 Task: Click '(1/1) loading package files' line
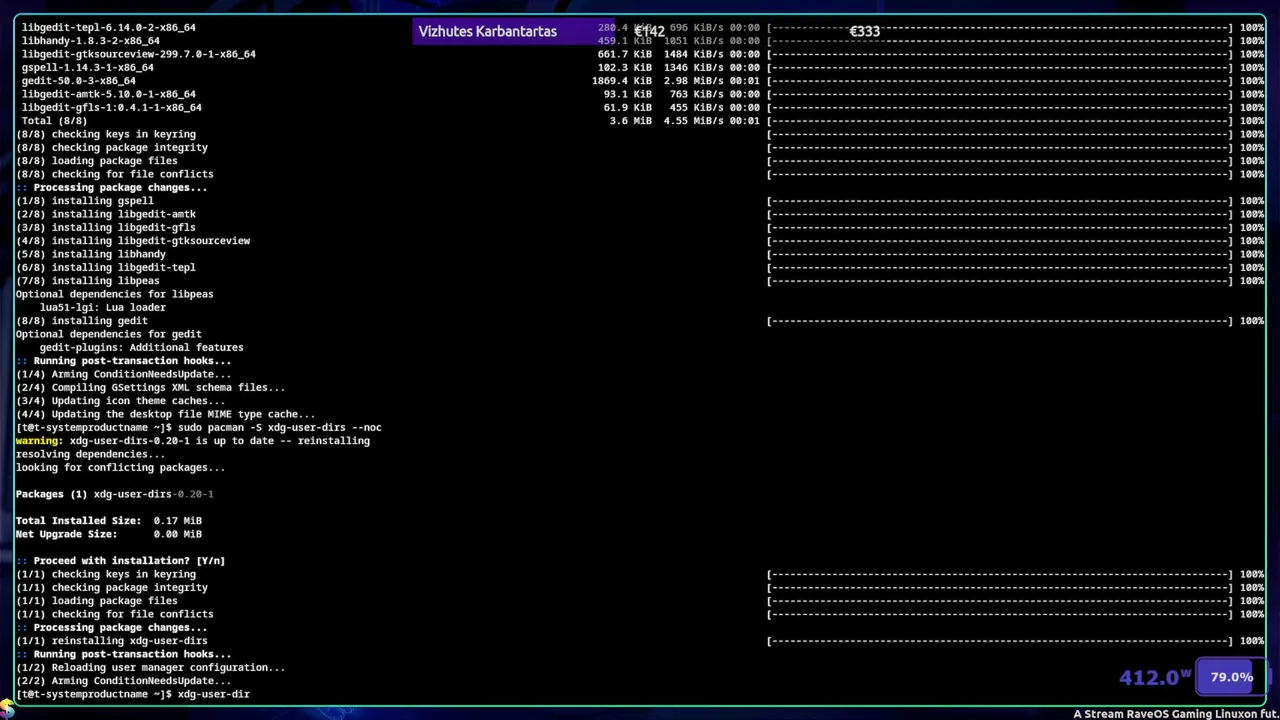click(x=97, y=601)
